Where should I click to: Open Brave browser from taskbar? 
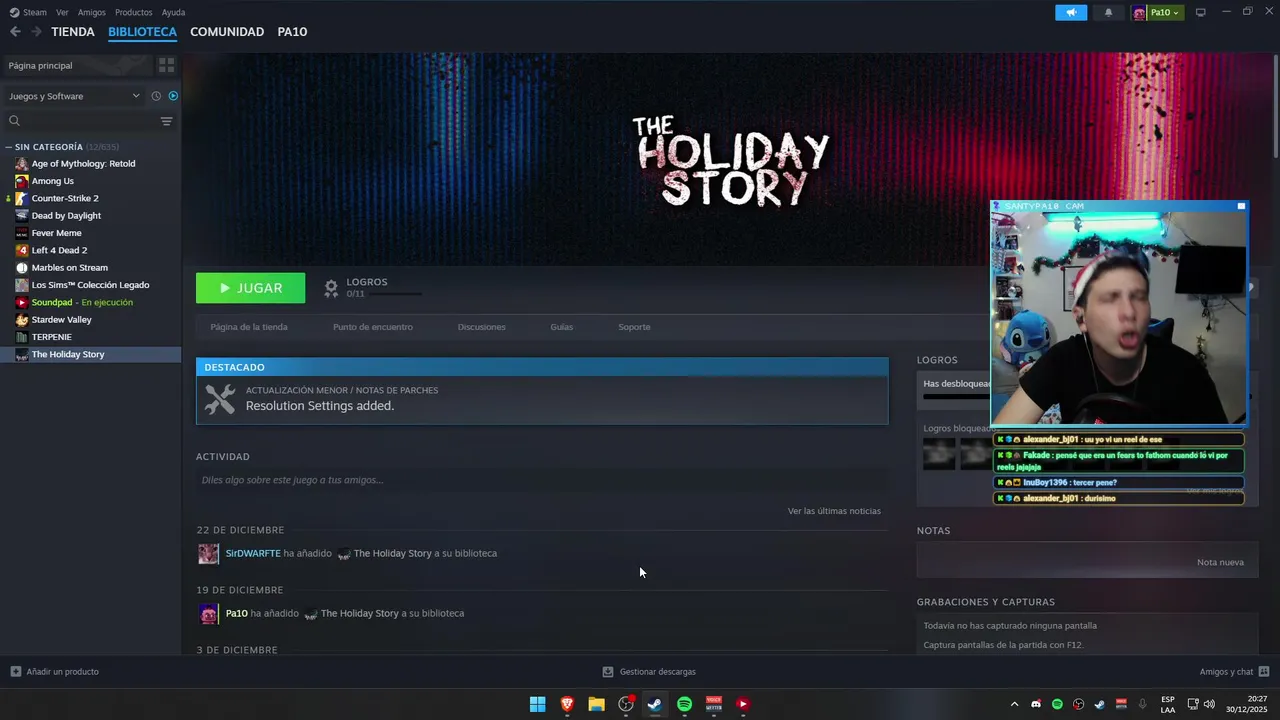pos(567,704)
